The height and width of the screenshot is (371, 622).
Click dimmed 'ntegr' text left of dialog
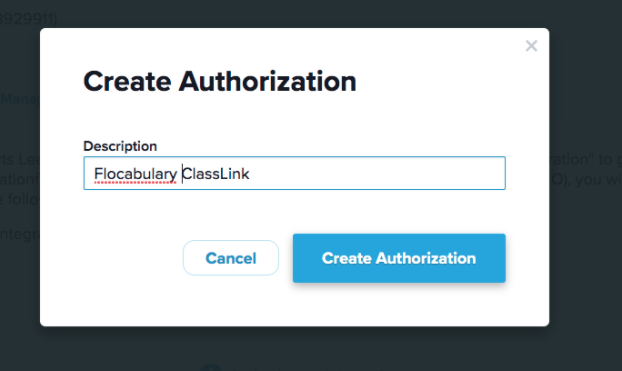click(20, 235)
